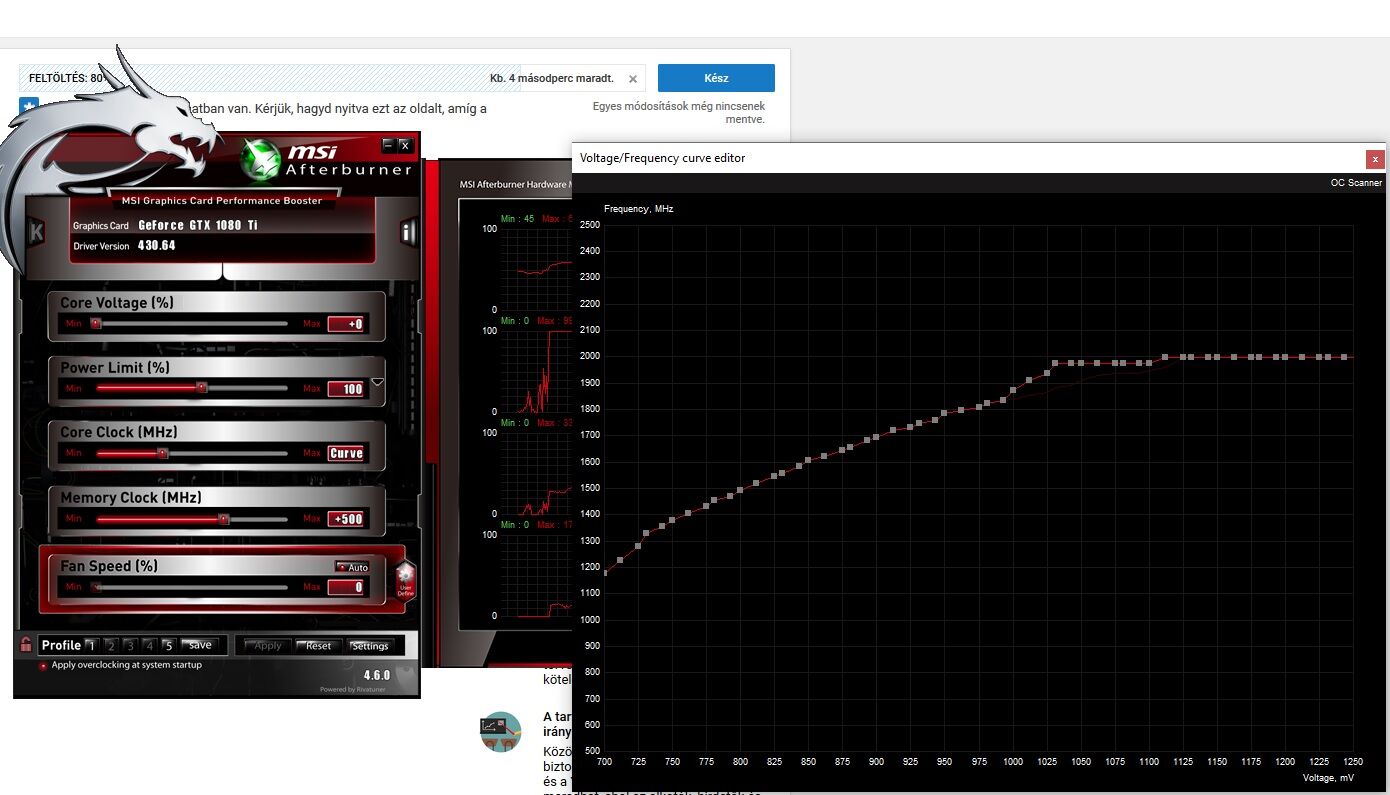Click the Memory Clock slider handle
This screenshot has width=1390, height=795.
coord(224,518)
